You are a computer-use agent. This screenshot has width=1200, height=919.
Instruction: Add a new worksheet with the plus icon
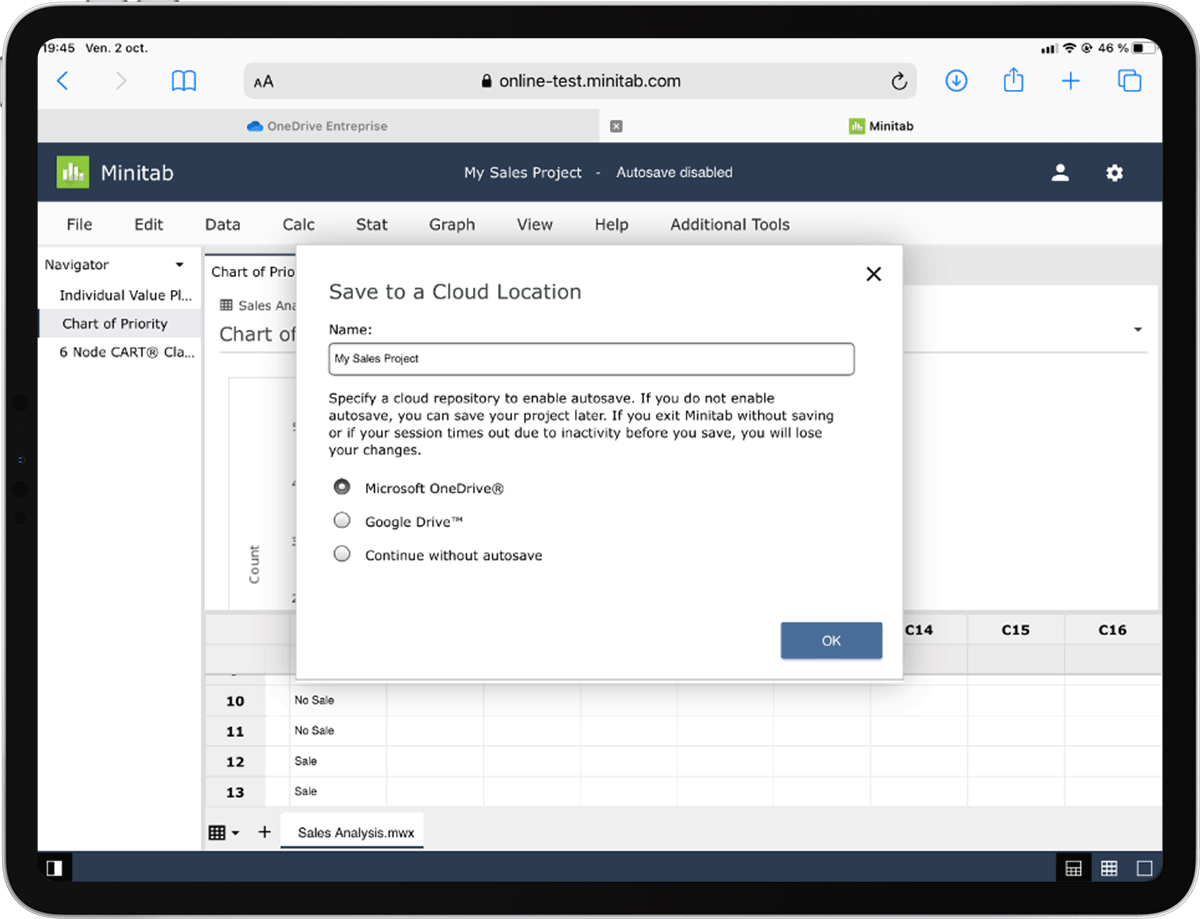[x=264, y=831]
